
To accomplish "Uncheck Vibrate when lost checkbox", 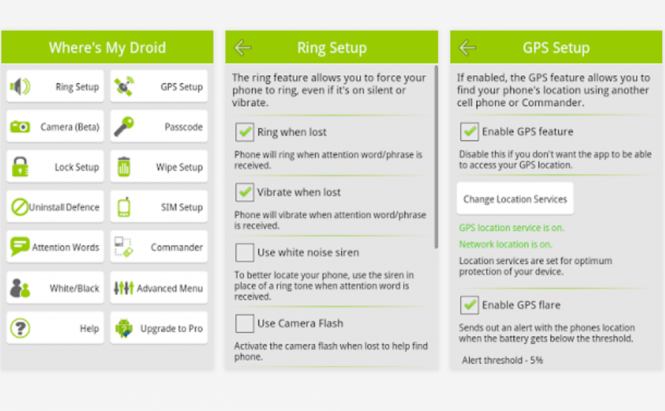I will click(x=245, y=192).
